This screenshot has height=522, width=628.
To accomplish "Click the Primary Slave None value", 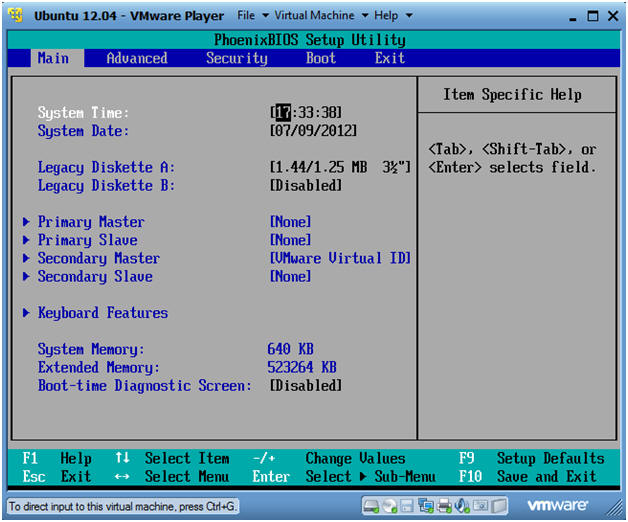I will [x=290, y=240].
